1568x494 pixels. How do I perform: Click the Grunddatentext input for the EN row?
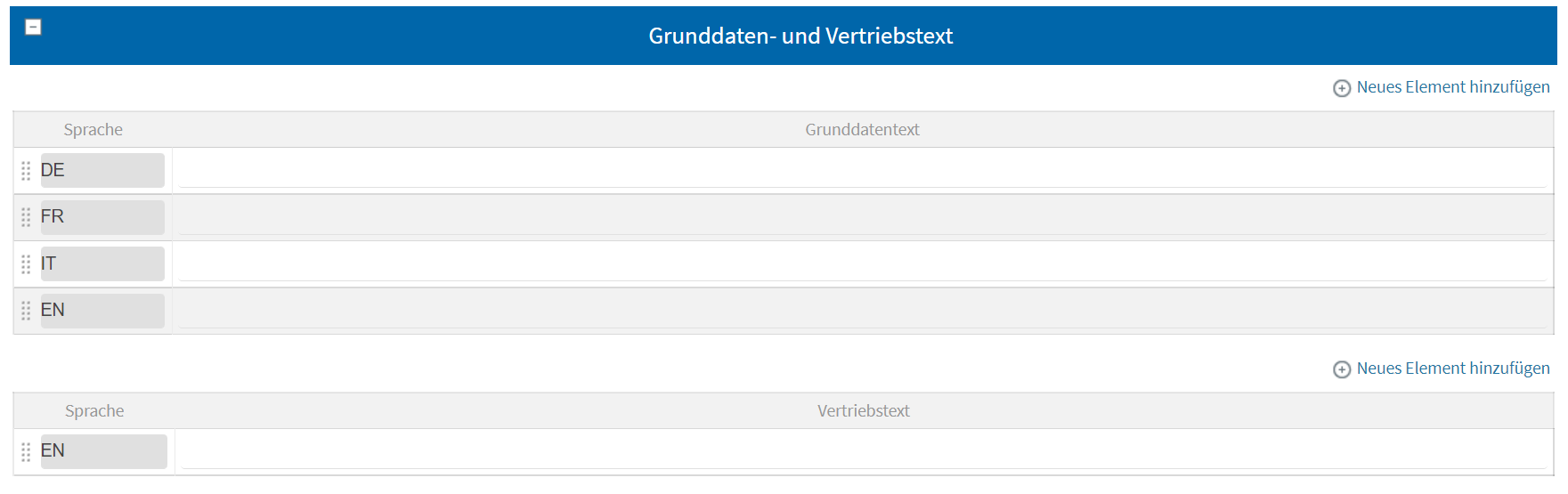pyautogui.click(x=862, y=312)
